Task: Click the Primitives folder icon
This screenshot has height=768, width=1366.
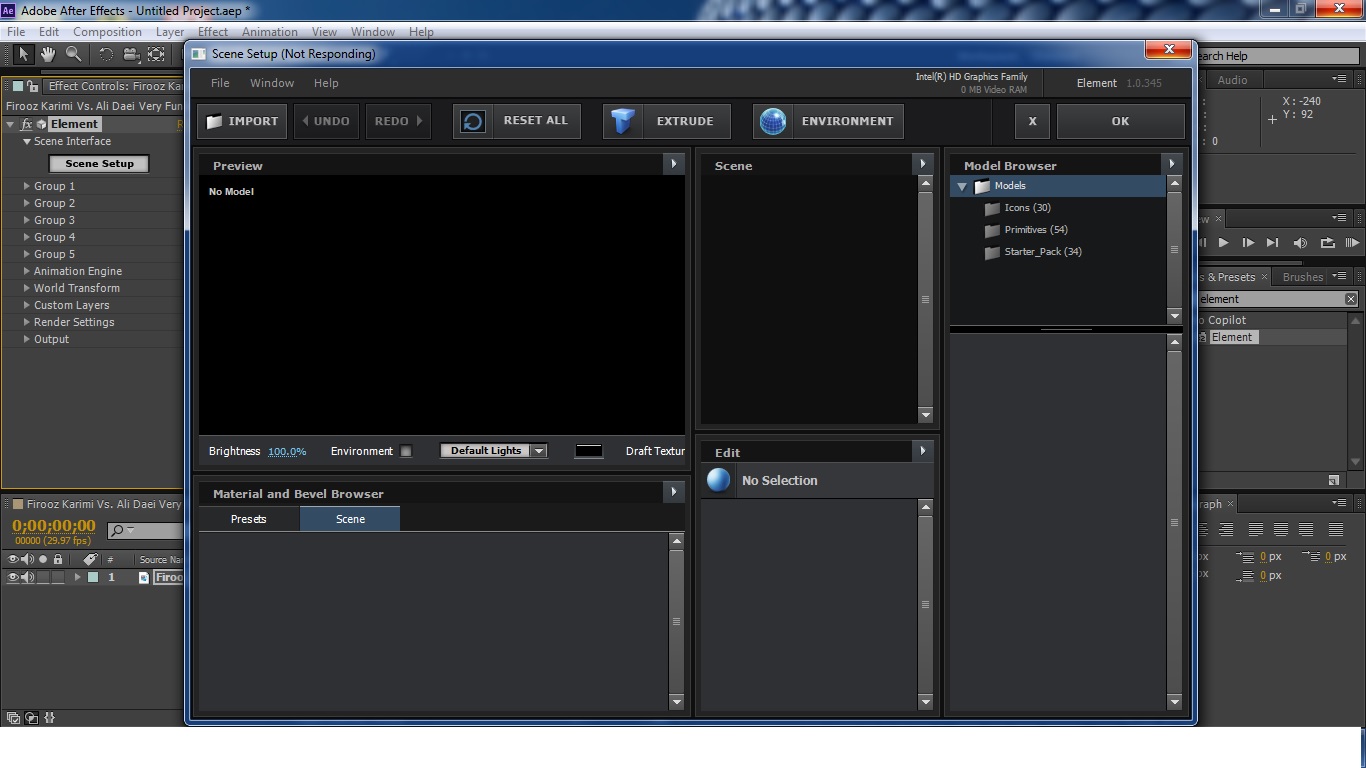Action: [x=992, y=230]
